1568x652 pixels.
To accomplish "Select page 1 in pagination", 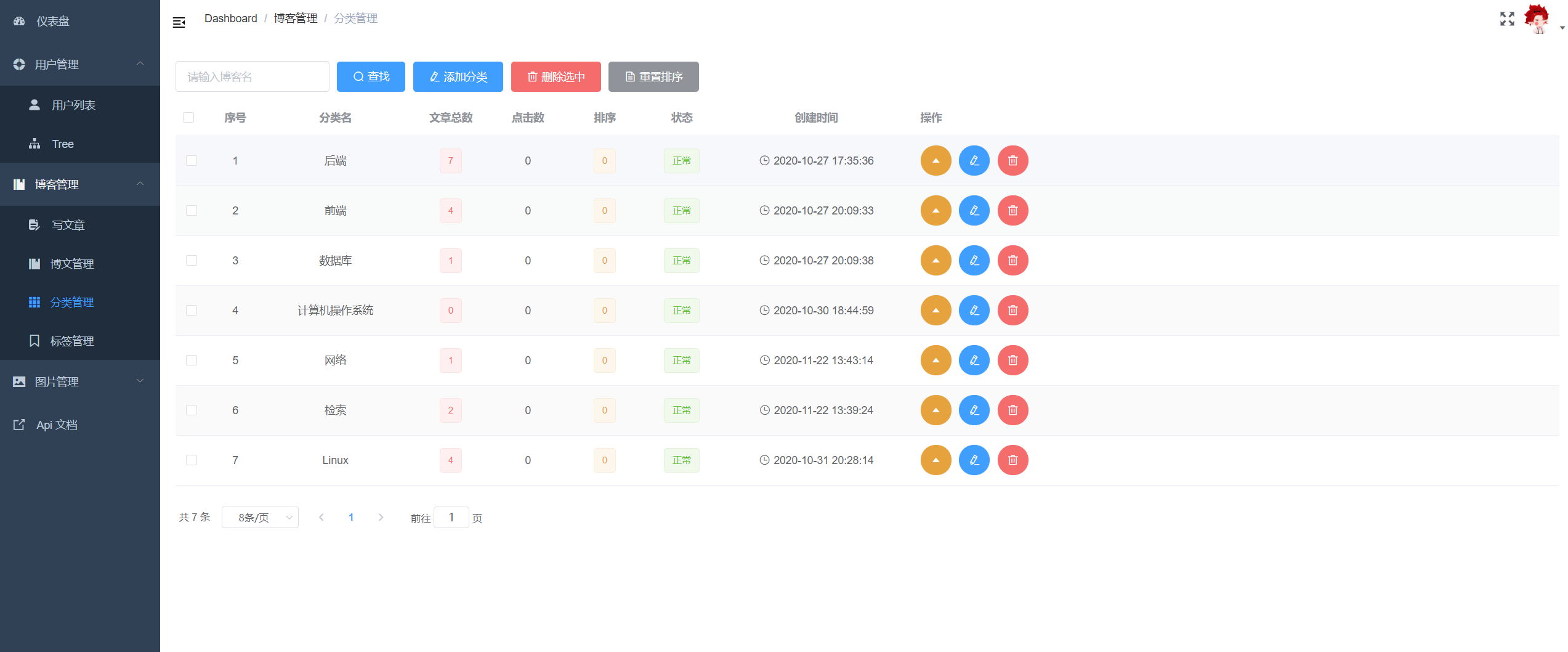I will click(x=351, y=518).
